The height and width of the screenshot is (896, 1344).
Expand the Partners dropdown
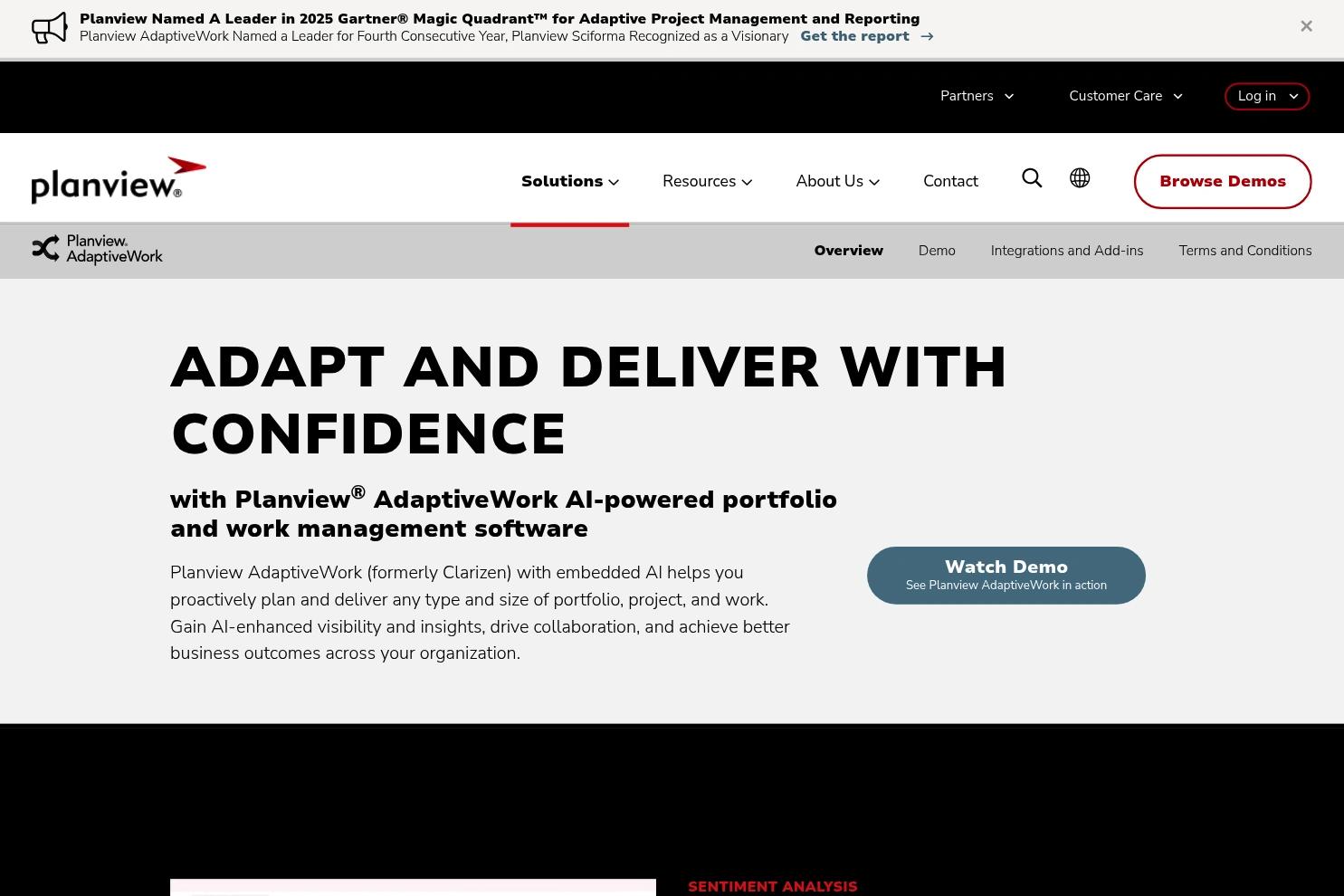(977, 96)
